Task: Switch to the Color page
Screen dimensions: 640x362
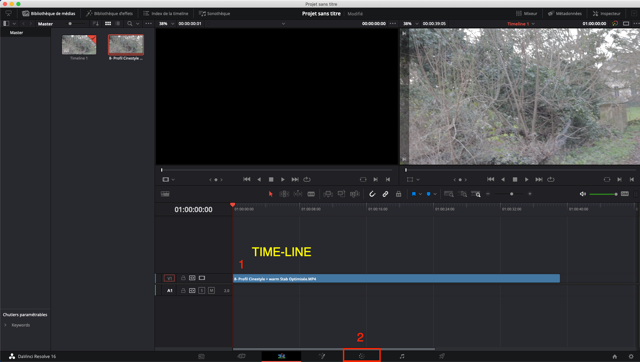Action: (362, 356)
